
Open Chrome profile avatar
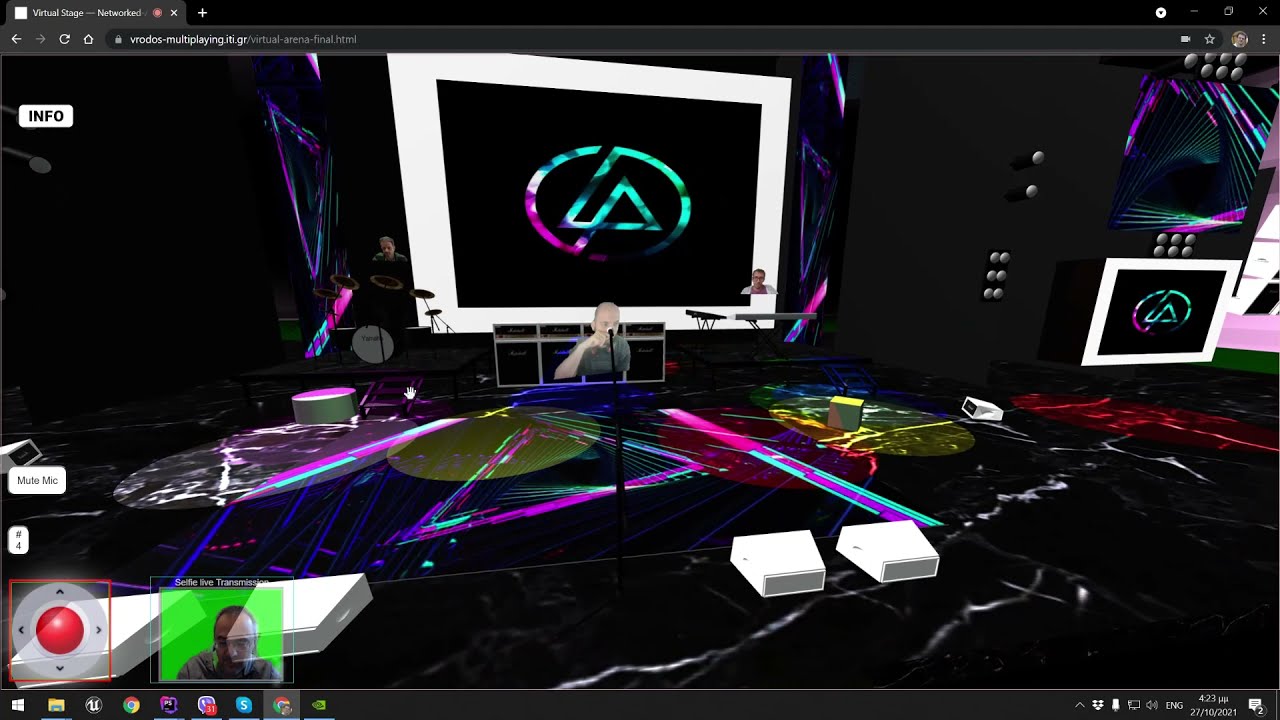click(x=1239, y=39)
